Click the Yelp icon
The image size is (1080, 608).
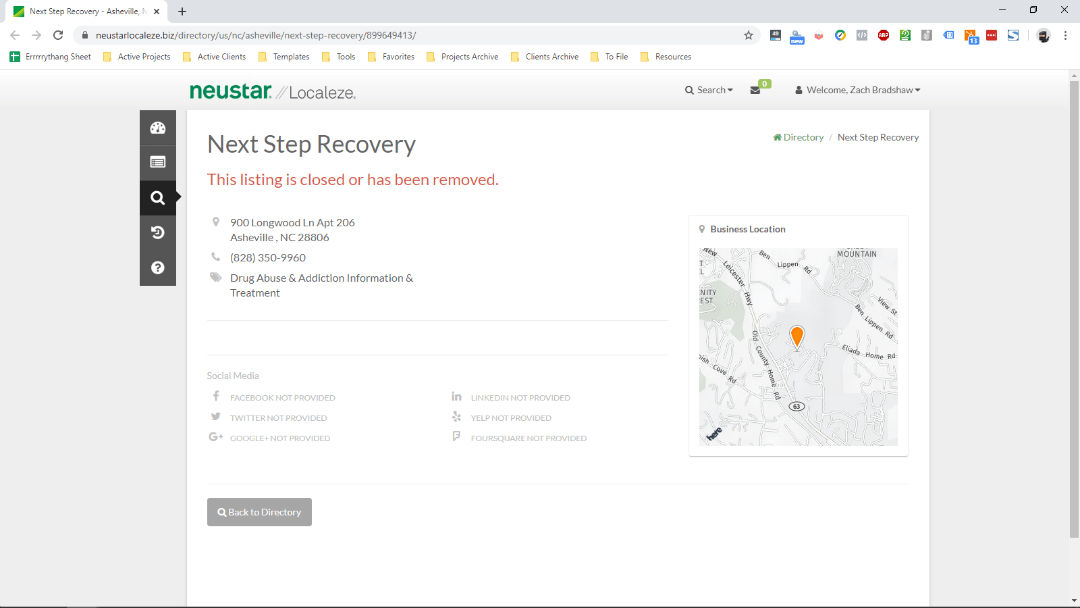coord(456,417)
